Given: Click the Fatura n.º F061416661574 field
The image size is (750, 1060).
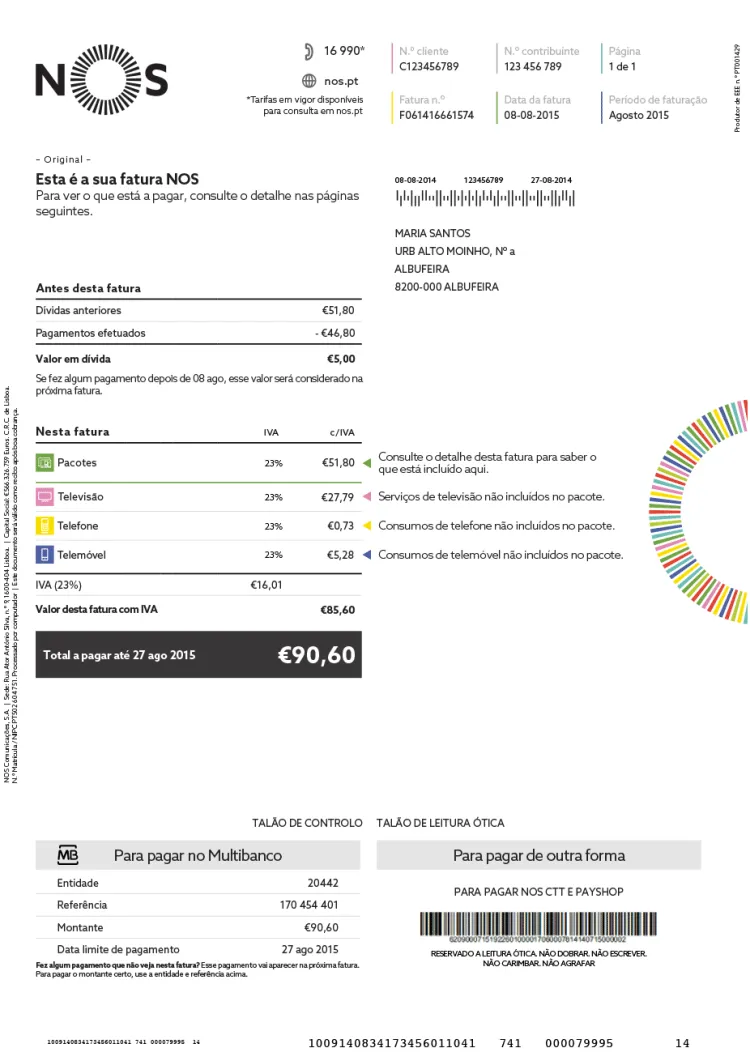Looking at the screenshot, I should 436,107.
